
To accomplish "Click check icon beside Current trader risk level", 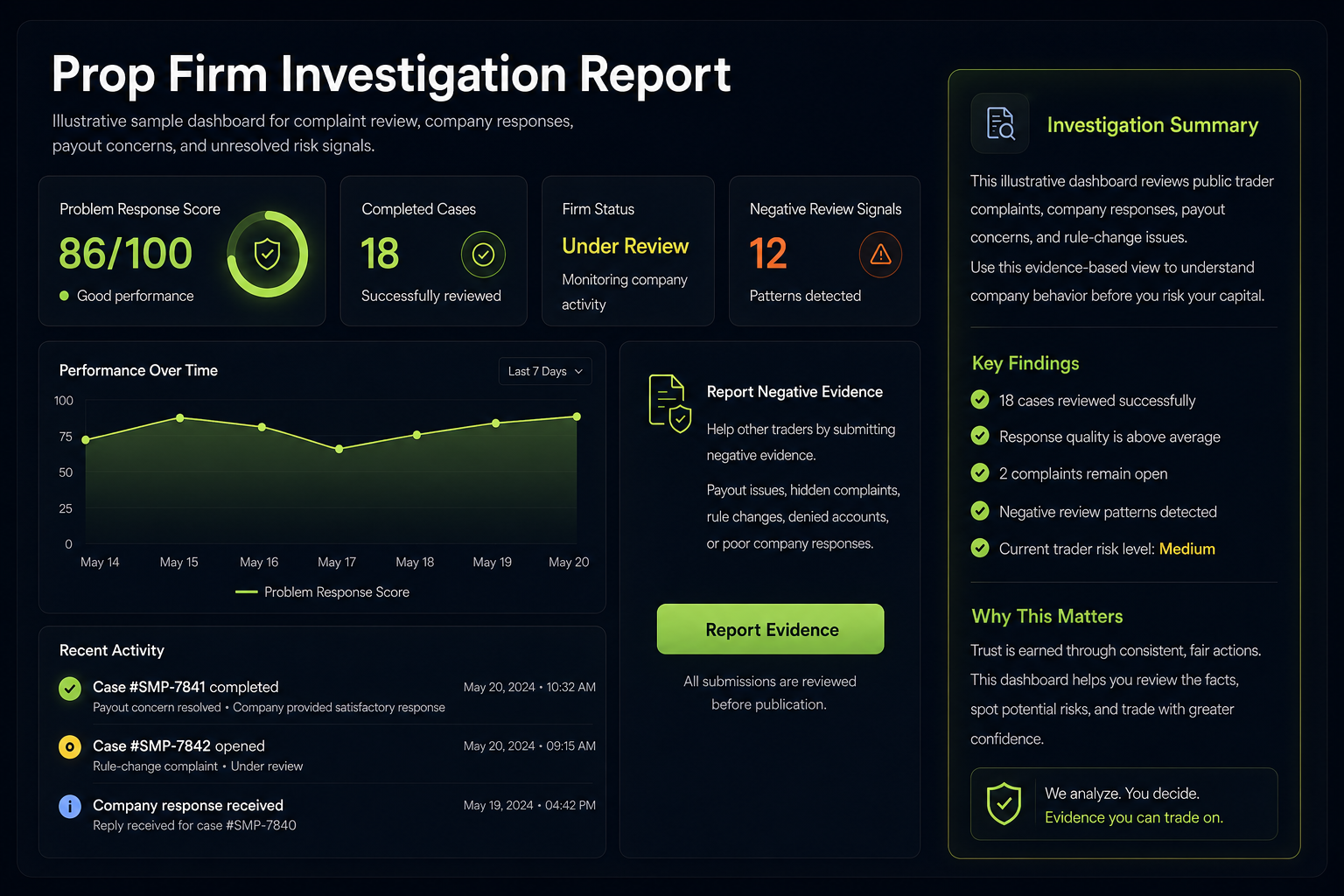I will (x=980, y=548).
